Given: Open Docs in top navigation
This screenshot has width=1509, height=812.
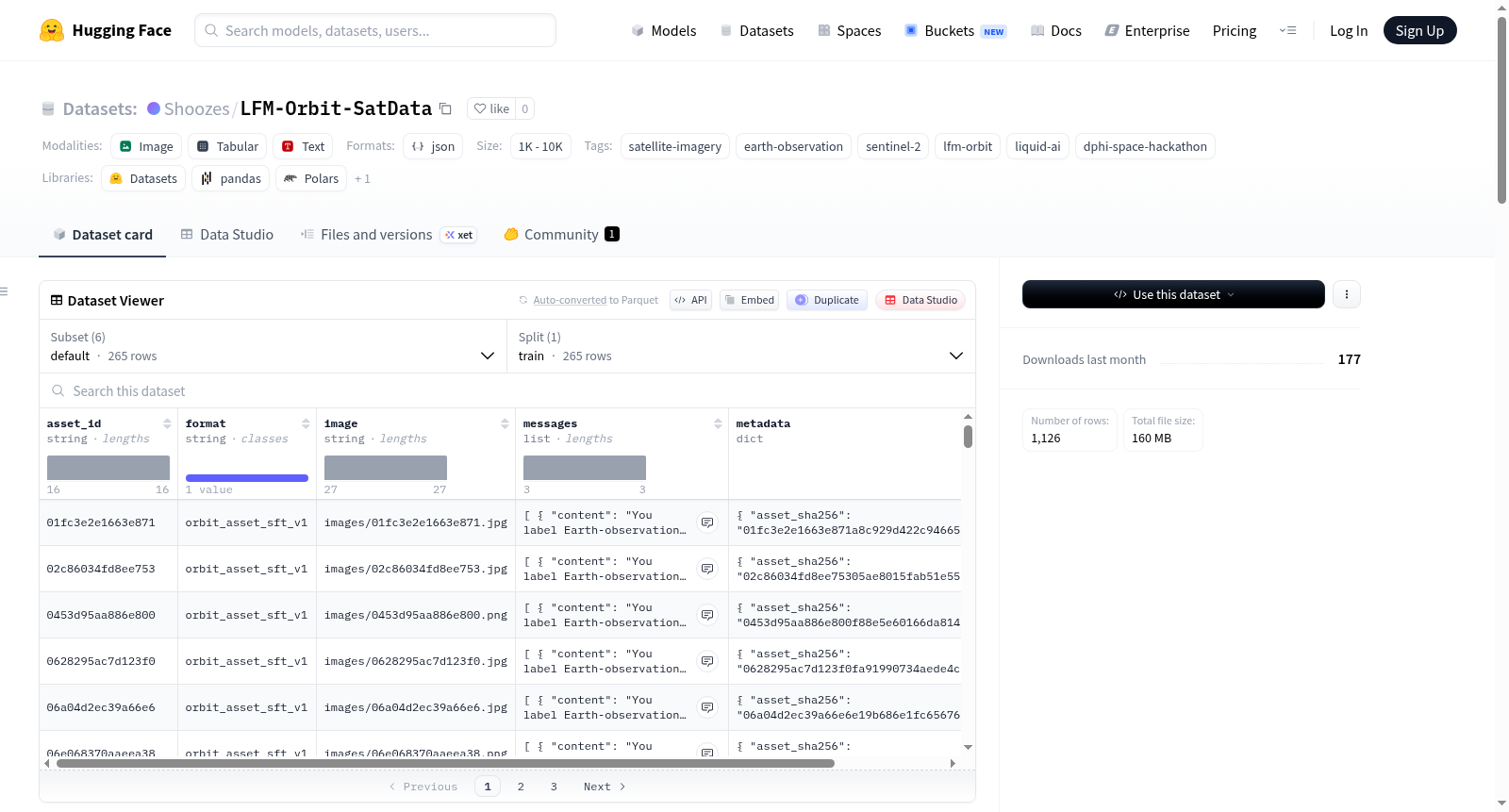Looking at the screenshot, I should (x=1055, y=30).
